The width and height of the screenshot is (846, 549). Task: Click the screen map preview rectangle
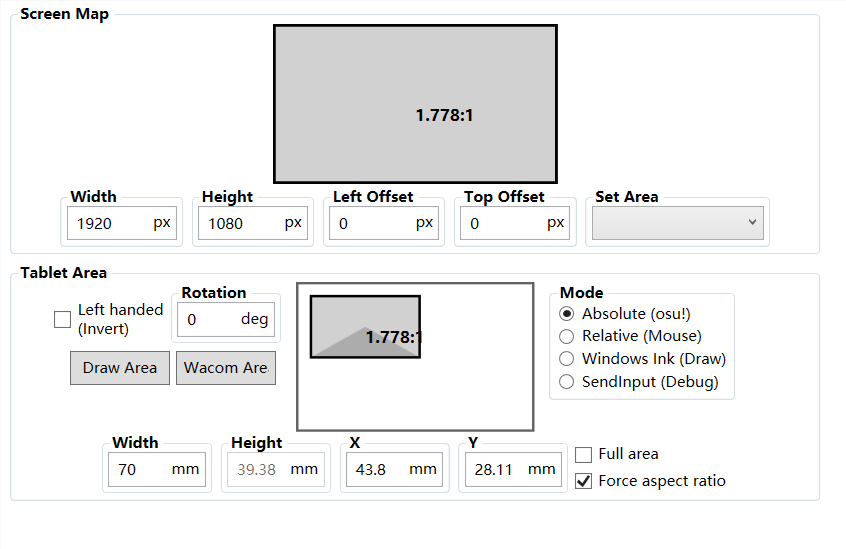(415, 104)
